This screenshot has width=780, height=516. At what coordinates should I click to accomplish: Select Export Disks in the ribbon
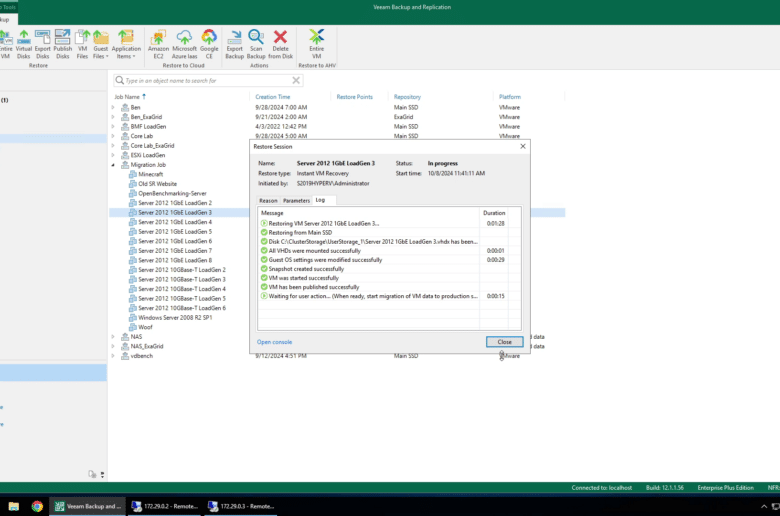pyautogui.click(x=42, y=44)
